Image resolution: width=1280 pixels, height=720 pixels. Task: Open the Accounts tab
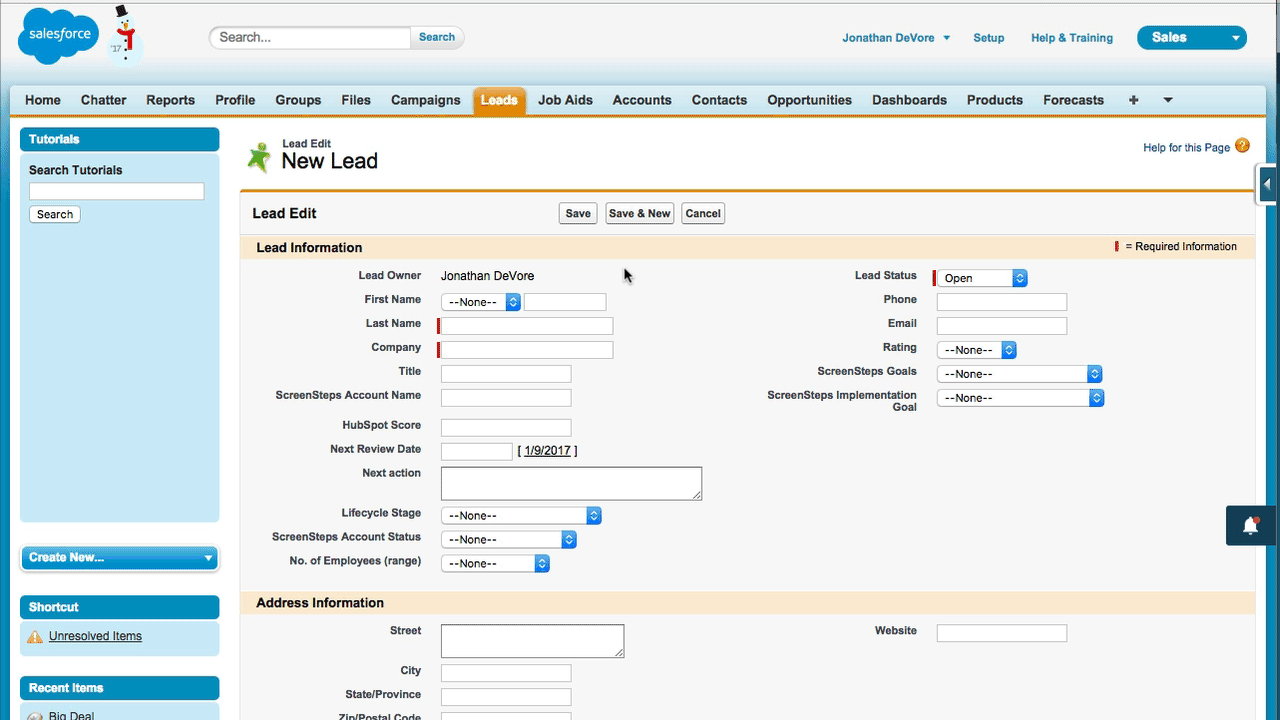click(x=642, y=100)
